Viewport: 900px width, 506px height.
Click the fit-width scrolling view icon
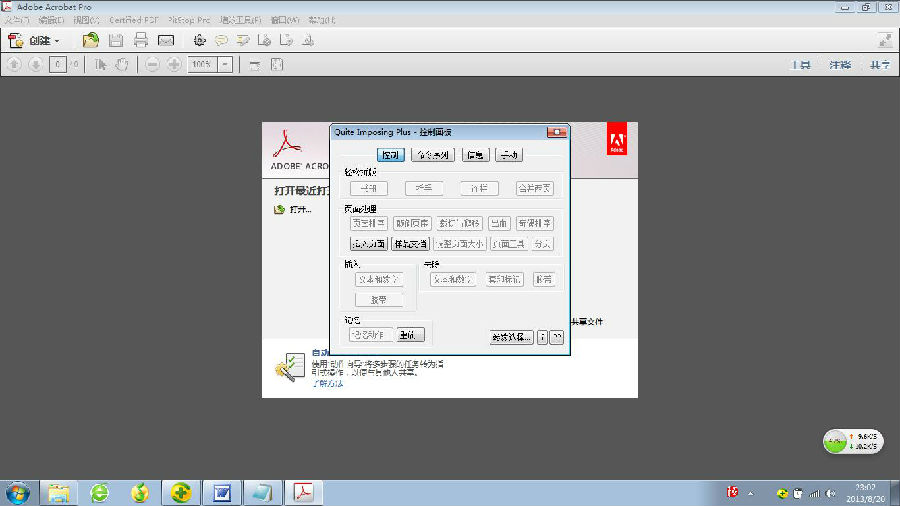coord(255,65)
